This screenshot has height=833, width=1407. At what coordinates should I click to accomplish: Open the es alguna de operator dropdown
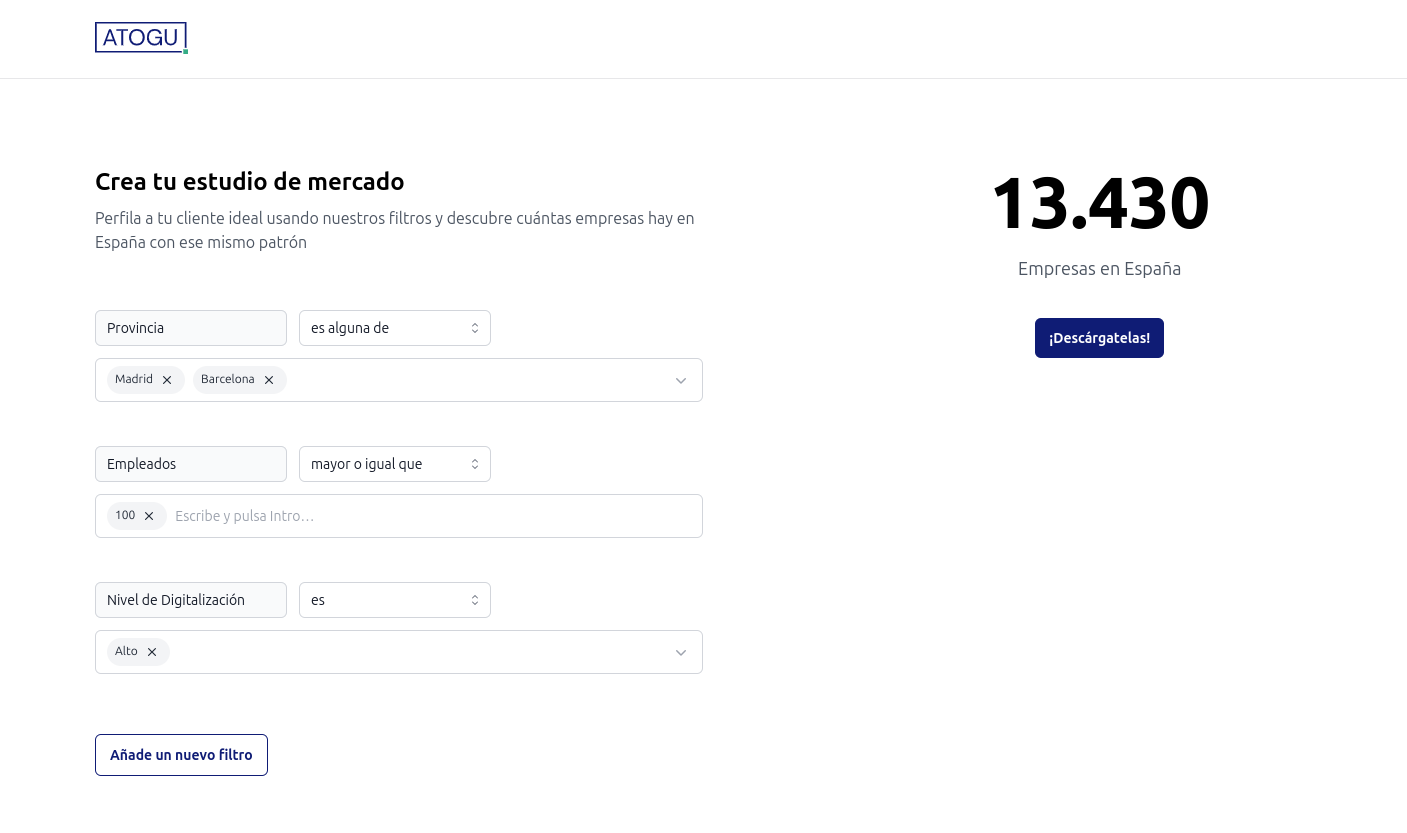pyautogui.click(x=395, y=328)
